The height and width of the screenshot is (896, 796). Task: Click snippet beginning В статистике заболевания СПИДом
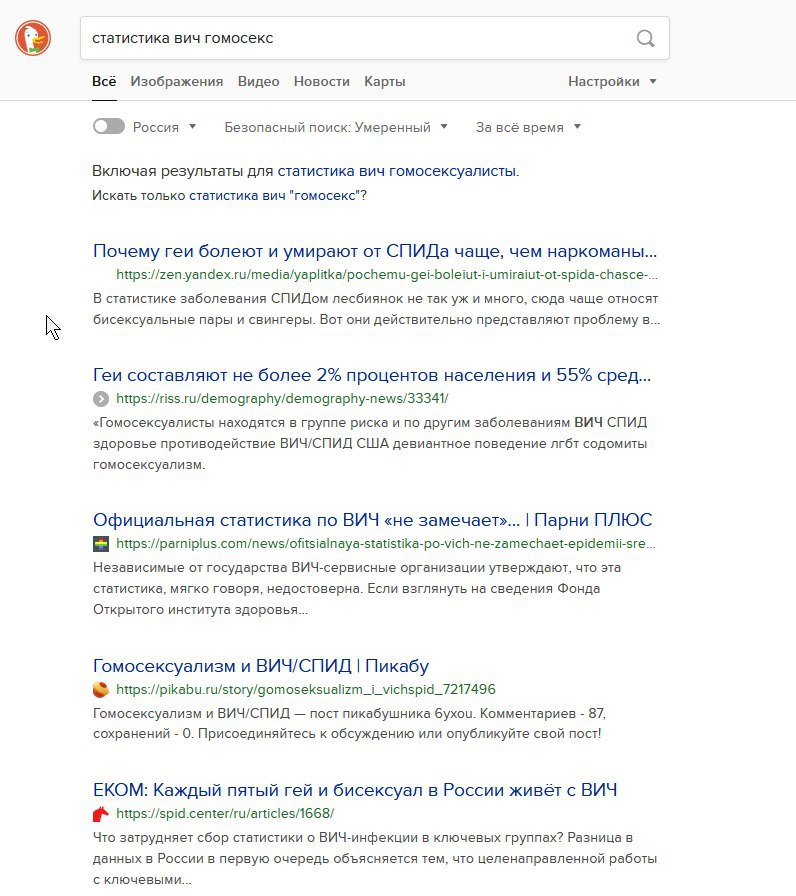[377, 309]
